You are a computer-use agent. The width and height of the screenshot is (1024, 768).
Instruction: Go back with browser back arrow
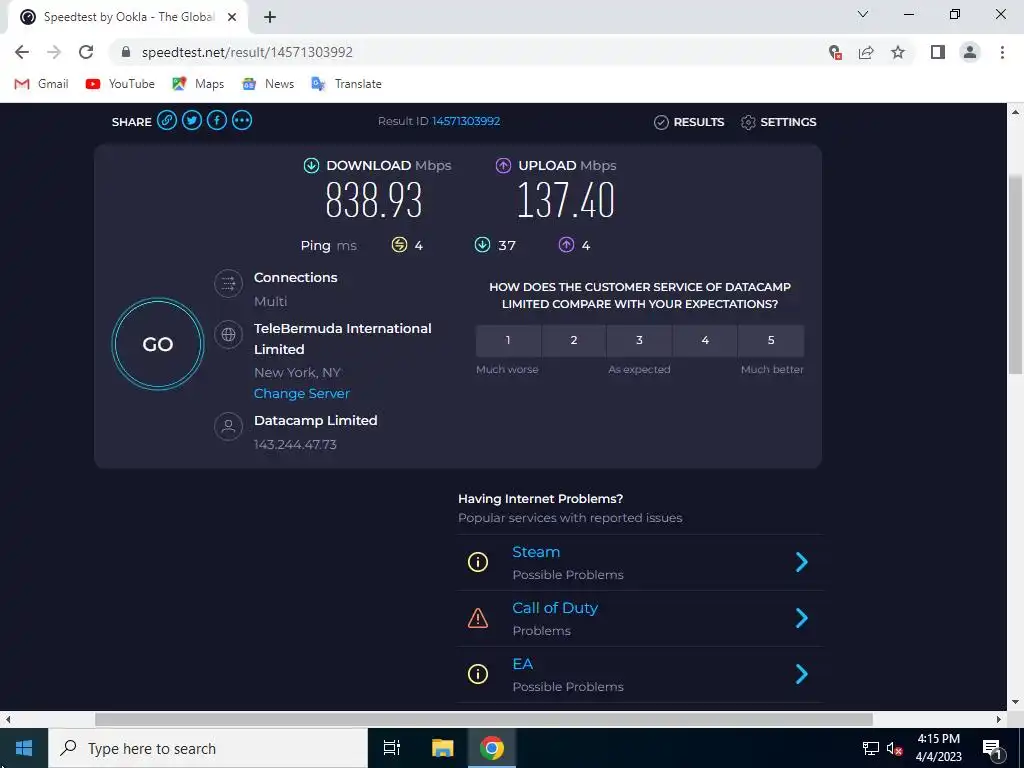click(x=22, y=52)
